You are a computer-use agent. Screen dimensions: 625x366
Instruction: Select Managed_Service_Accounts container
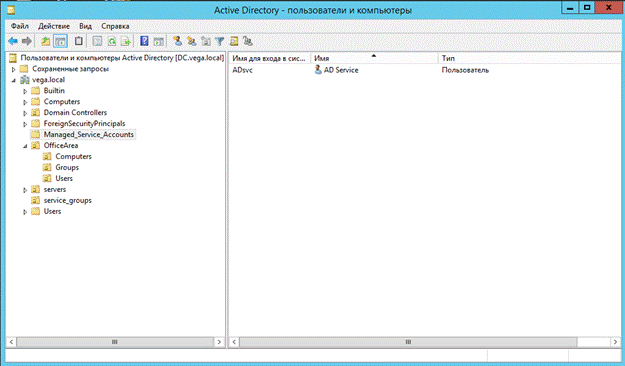point(88,134)
